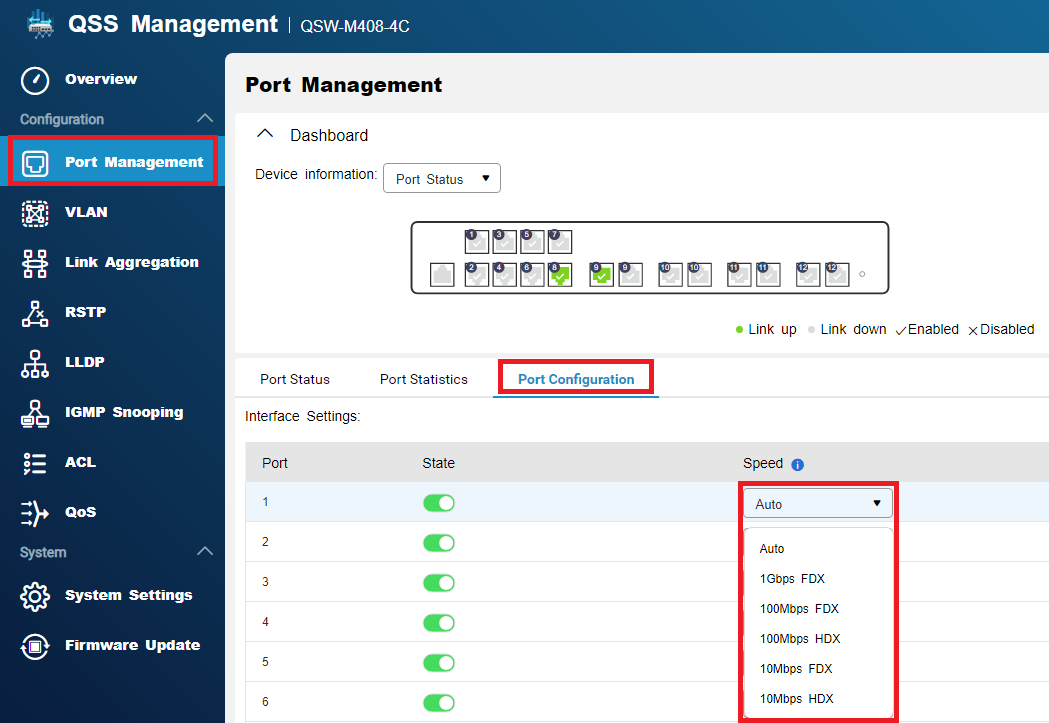Select port 6 in the switch diagram
Viewport: 1049px width, 723px height.
532,274
